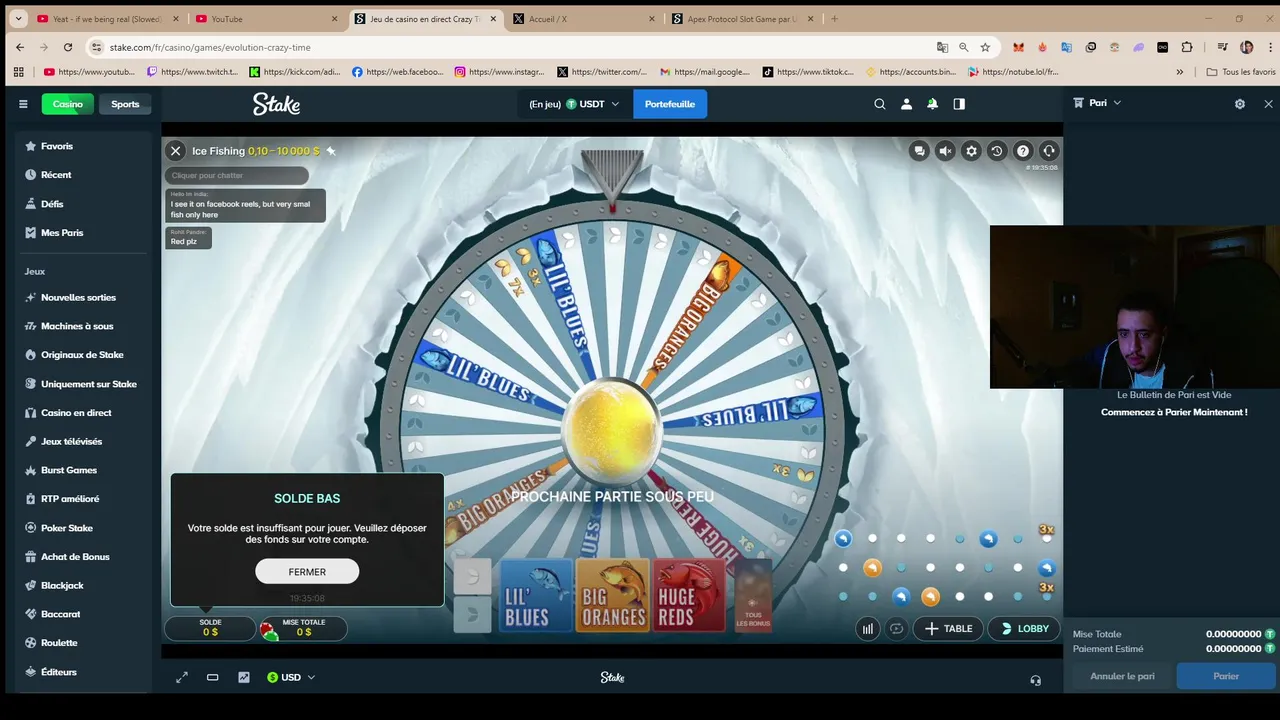Unmute the game sound
Image resolution: width=1280 pixels, height=720 pixels.
point(945,151)
